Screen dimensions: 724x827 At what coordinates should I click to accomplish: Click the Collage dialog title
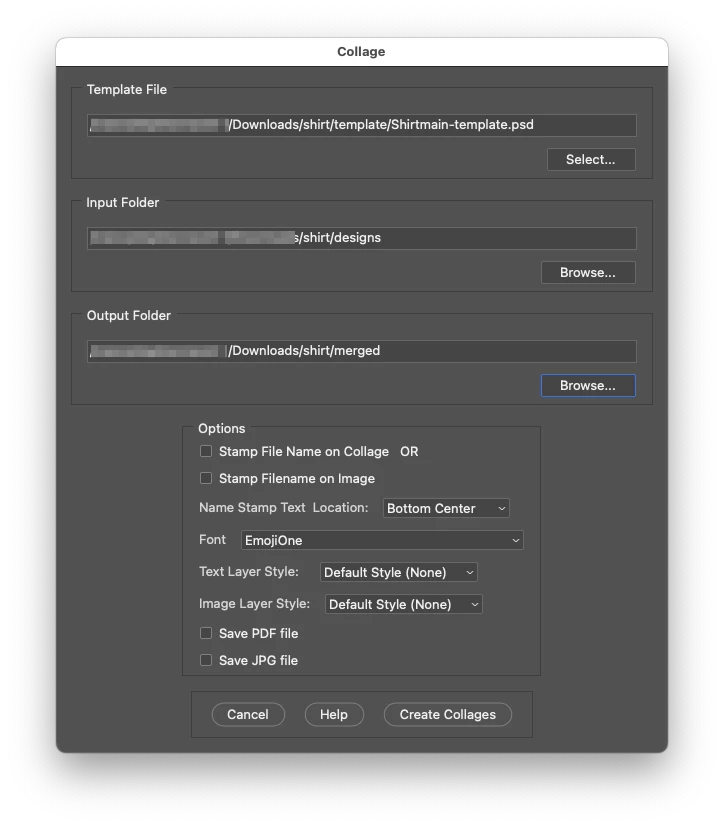pyautogui.click(x=361, y=52)
